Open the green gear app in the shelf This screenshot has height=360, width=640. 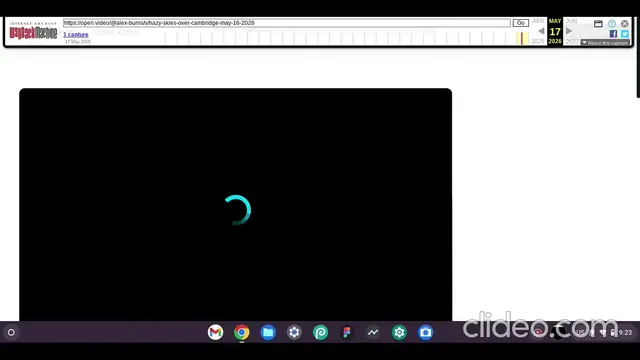399,332
